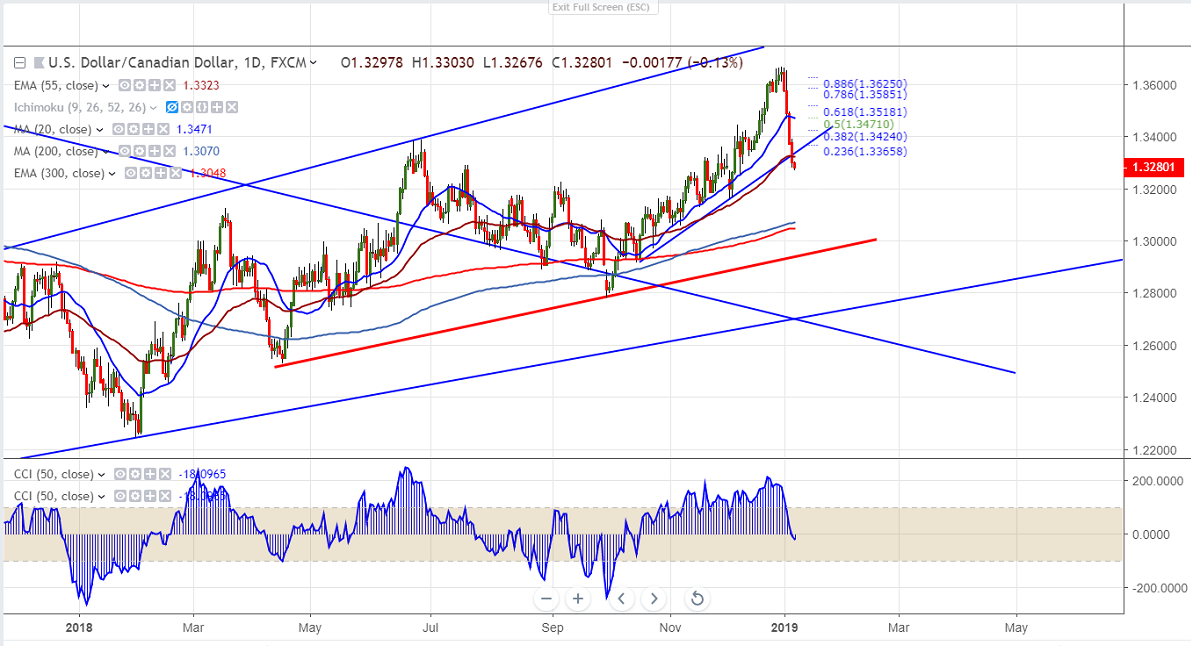This screenshot has height=646, width=1191.
Task: Click the plus icon on Ichimoku row
Action: coord(216,107)
